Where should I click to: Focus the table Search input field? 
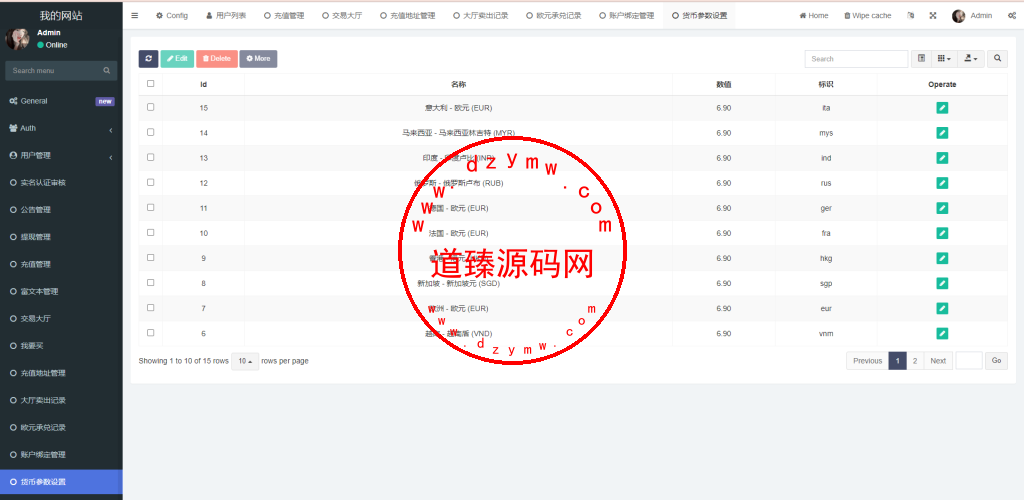tap(856, 59)
